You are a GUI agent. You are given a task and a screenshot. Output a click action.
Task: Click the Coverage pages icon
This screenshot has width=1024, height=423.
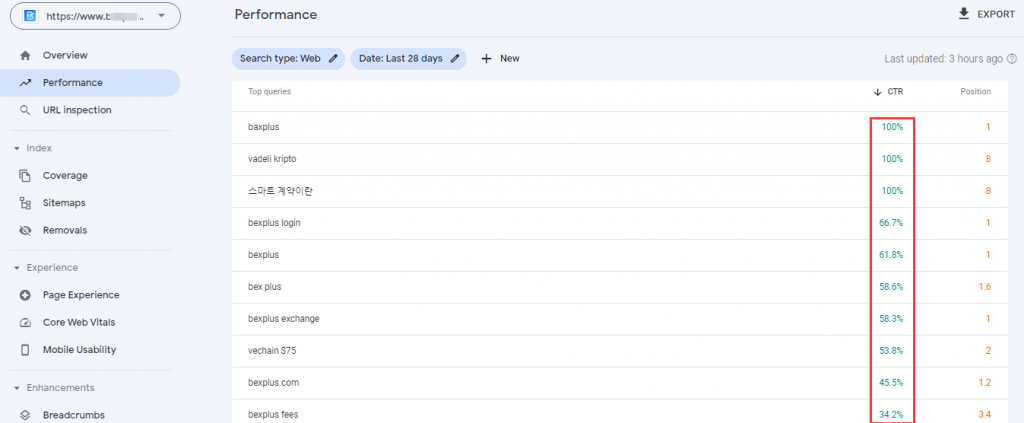tap(25, 176)
